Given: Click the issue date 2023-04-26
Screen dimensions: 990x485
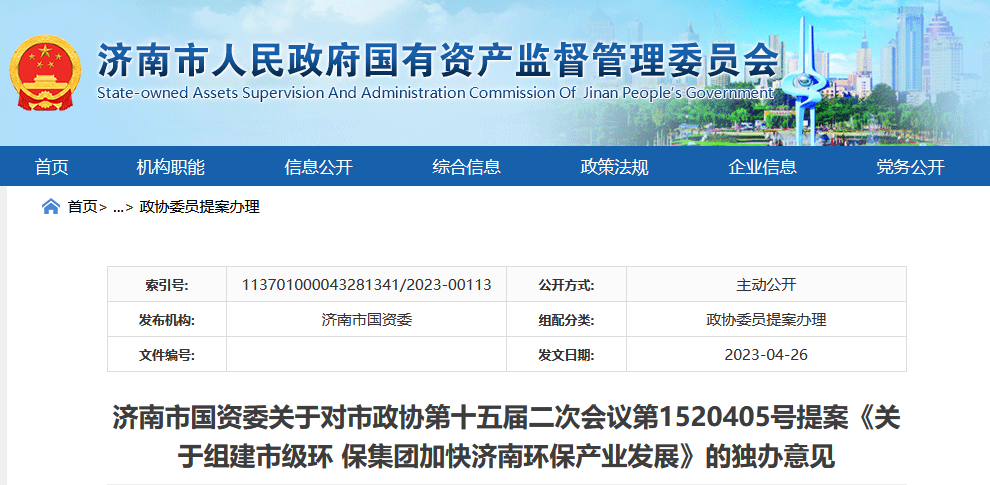Looking at the screenshot, I should click(x=766, y=355).
